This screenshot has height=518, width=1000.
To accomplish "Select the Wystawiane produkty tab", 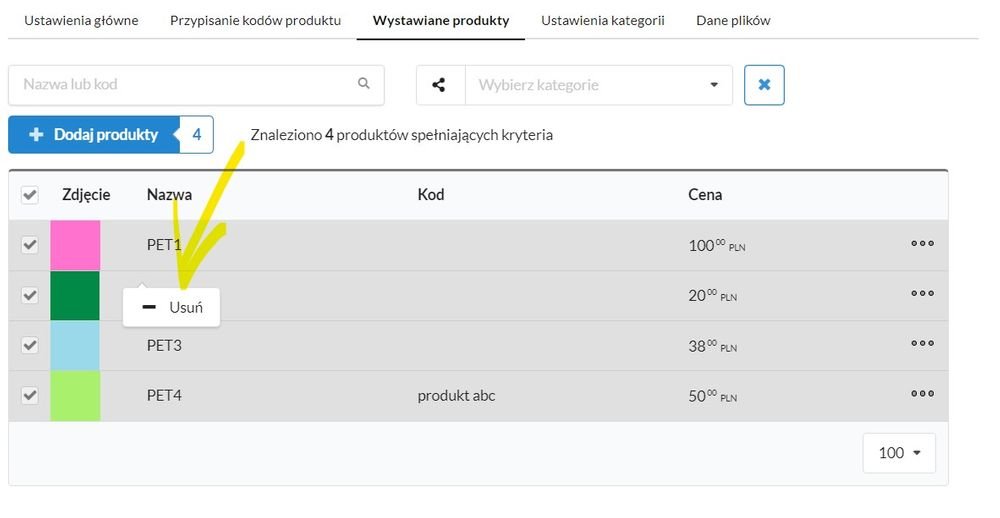I will click(441, 20).
